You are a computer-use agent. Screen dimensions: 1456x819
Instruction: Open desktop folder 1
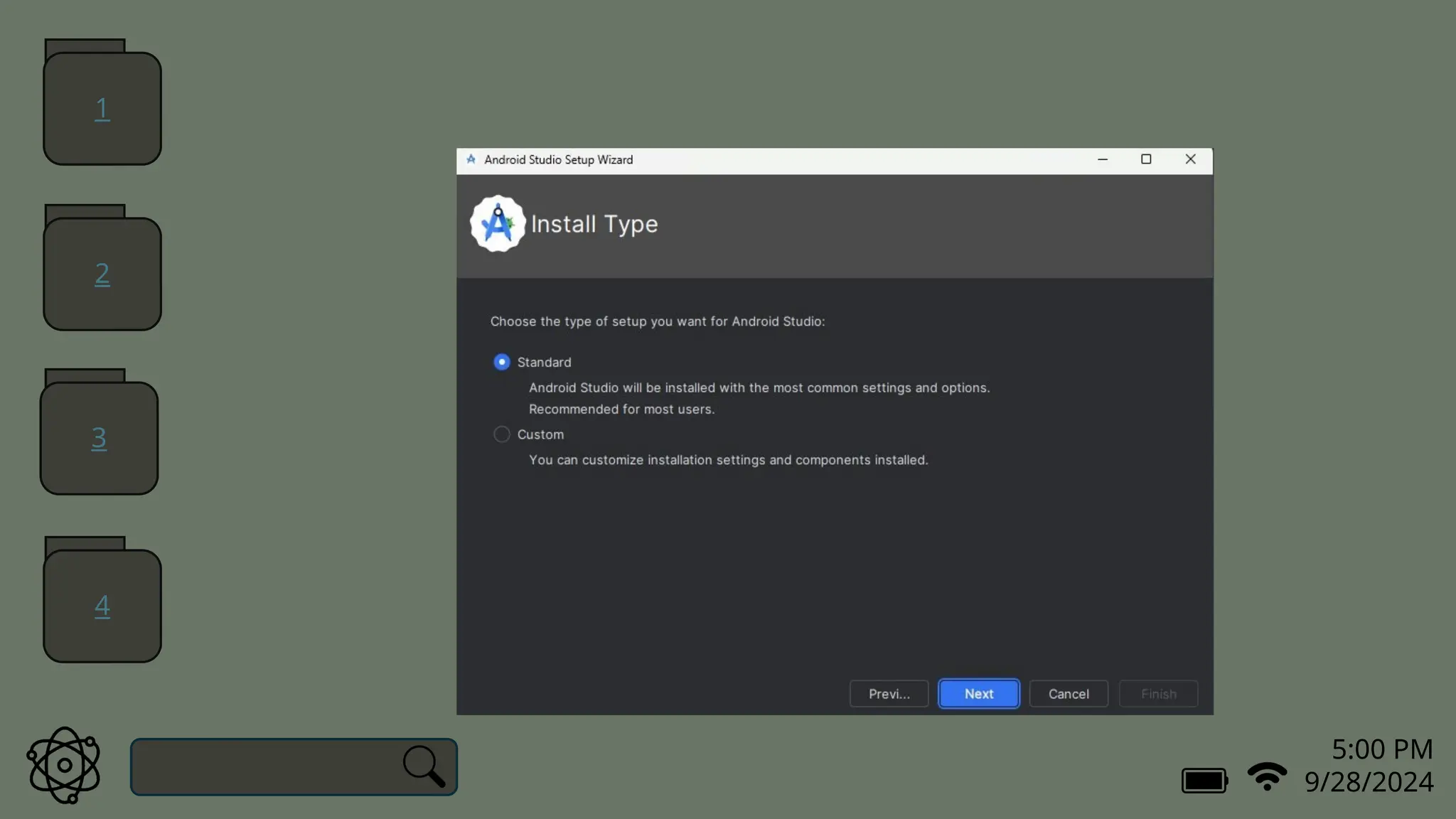pos(102,107)
